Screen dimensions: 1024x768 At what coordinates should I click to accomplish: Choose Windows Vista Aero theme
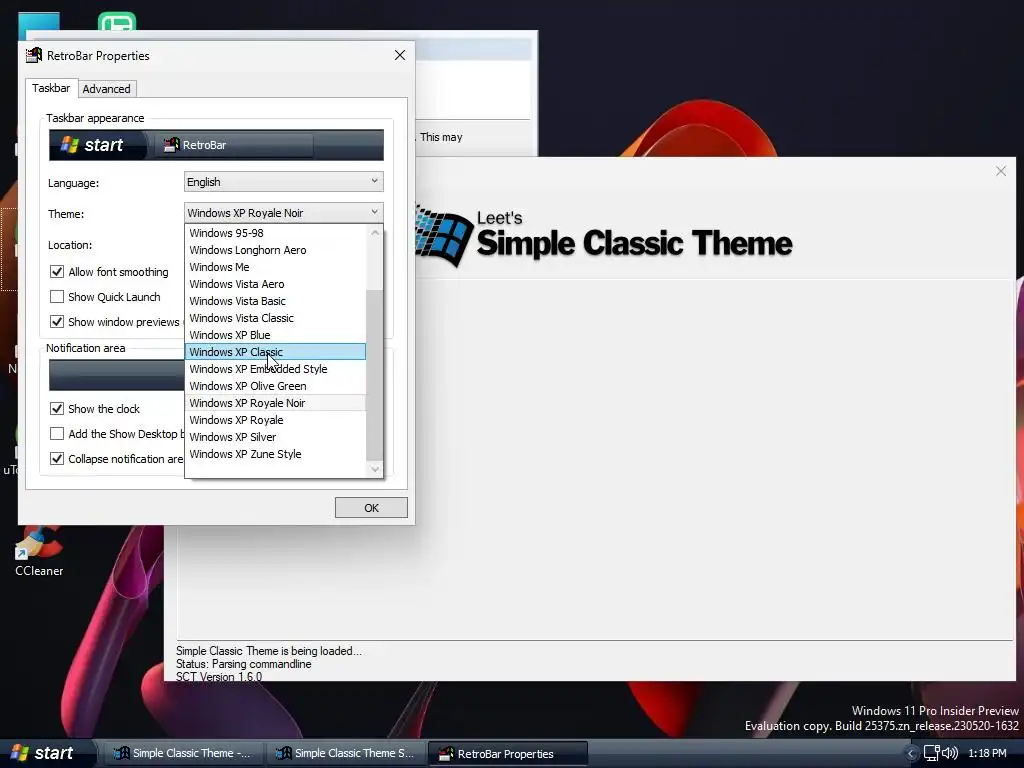coord(275,284)
